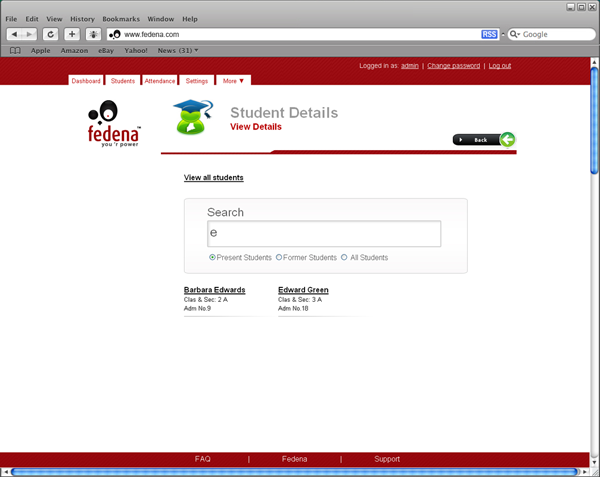600x477 pixels.
Task: Reload the page with the refresh icon
Action: pyautogui.click(x=50, y=34)
